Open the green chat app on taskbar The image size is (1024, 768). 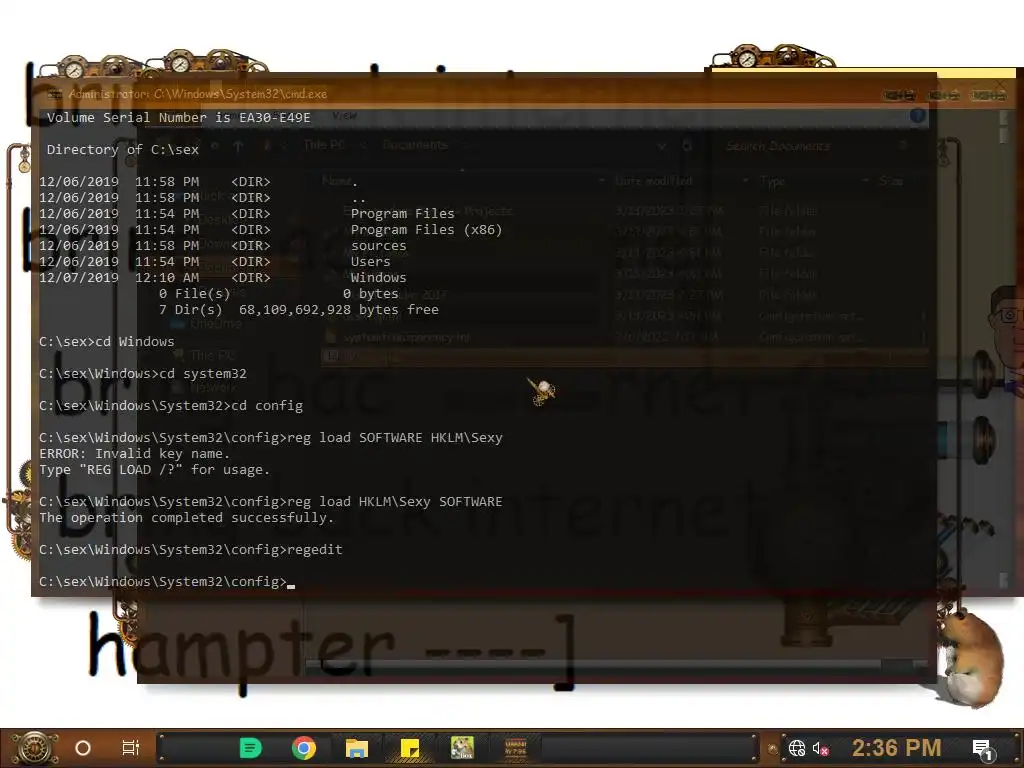tap(251, 748)
